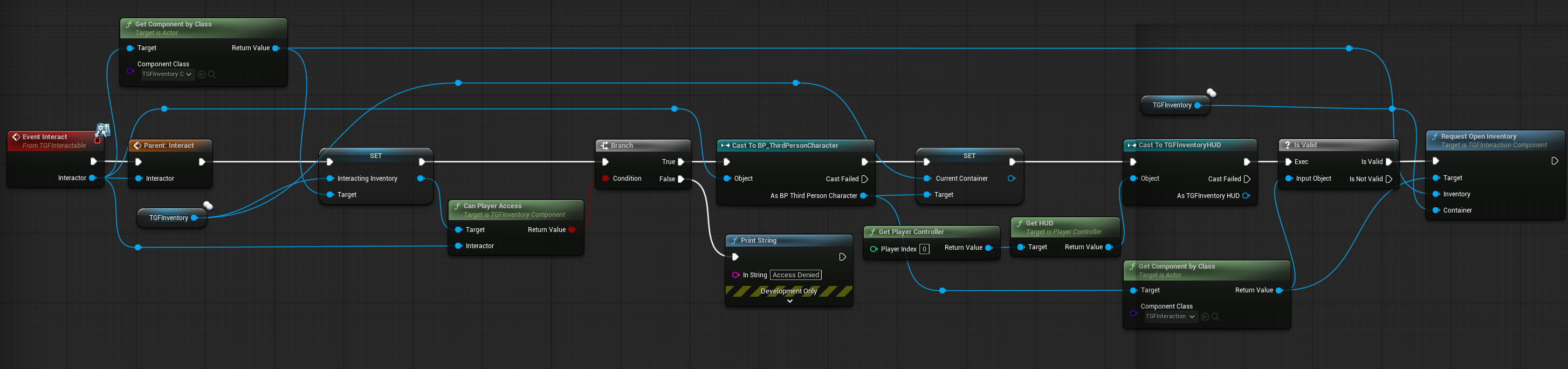The image size is (1568, 369).
Task: Toggle the red breakpoint marker on Event Interact
Action: point(98,141)
